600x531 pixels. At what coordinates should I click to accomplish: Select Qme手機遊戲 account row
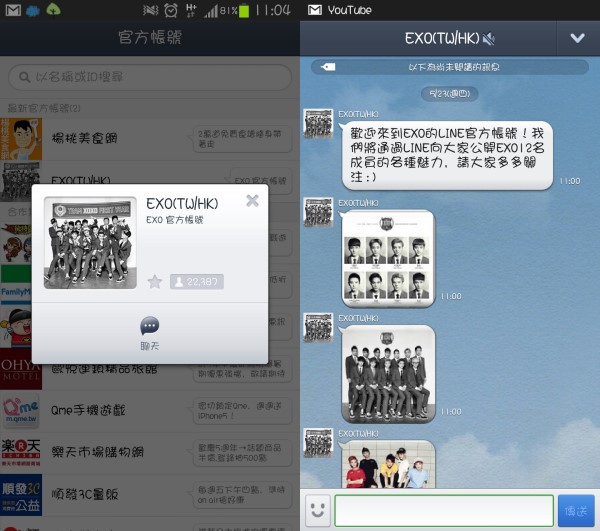coord(150,411)
